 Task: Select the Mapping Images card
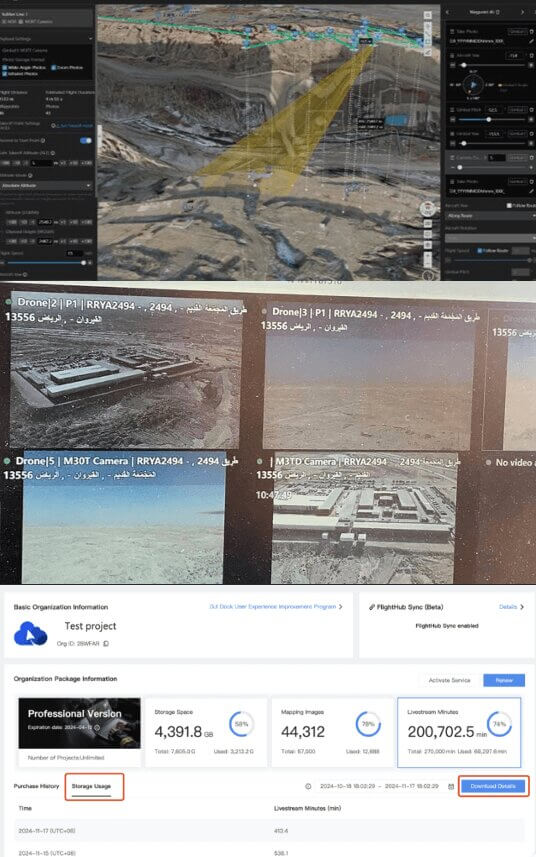pyautogui.click(x=332, y=732)
